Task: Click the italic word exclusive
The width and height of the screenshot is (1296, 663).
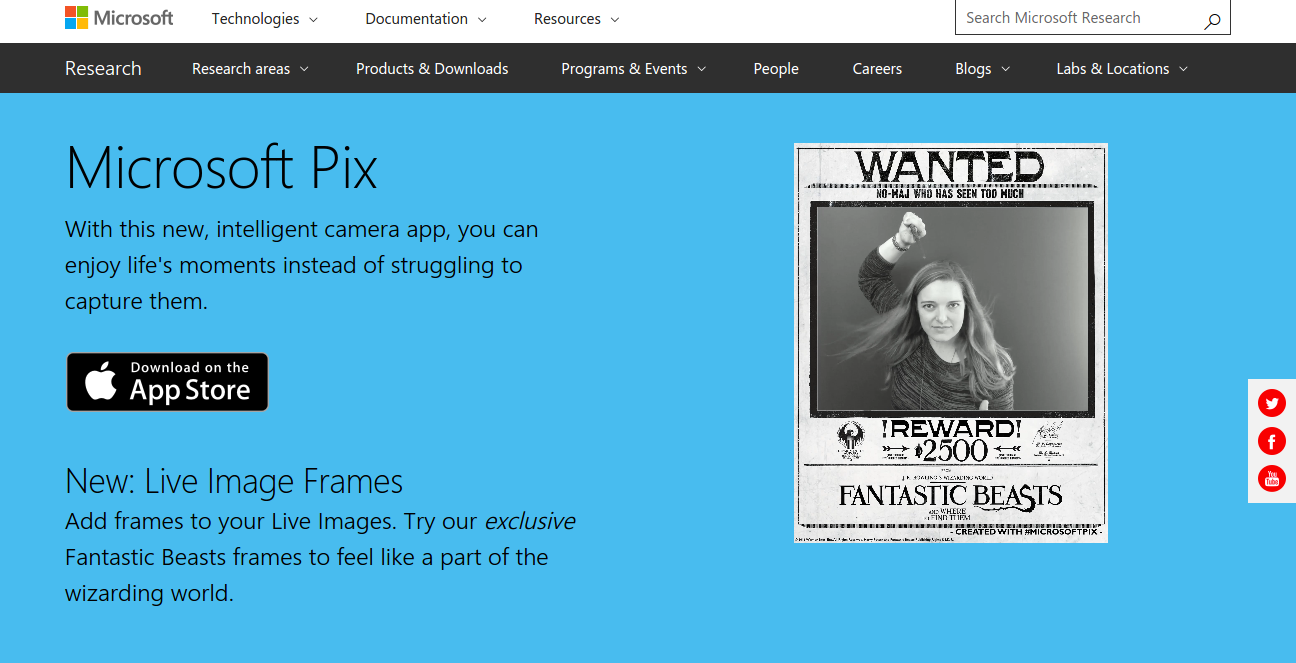Action: click(529, 521)
